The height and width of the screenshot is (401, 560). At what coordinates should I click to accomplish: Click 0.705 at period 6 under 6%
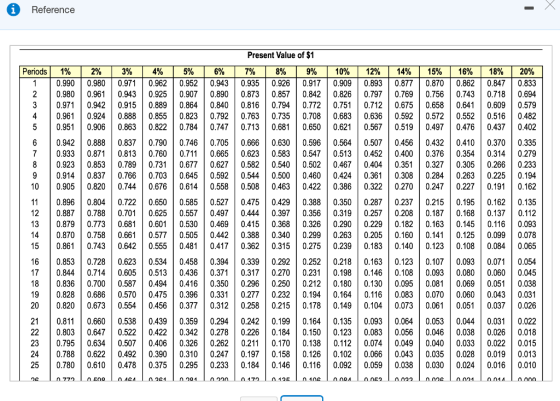tap(219, 143)
